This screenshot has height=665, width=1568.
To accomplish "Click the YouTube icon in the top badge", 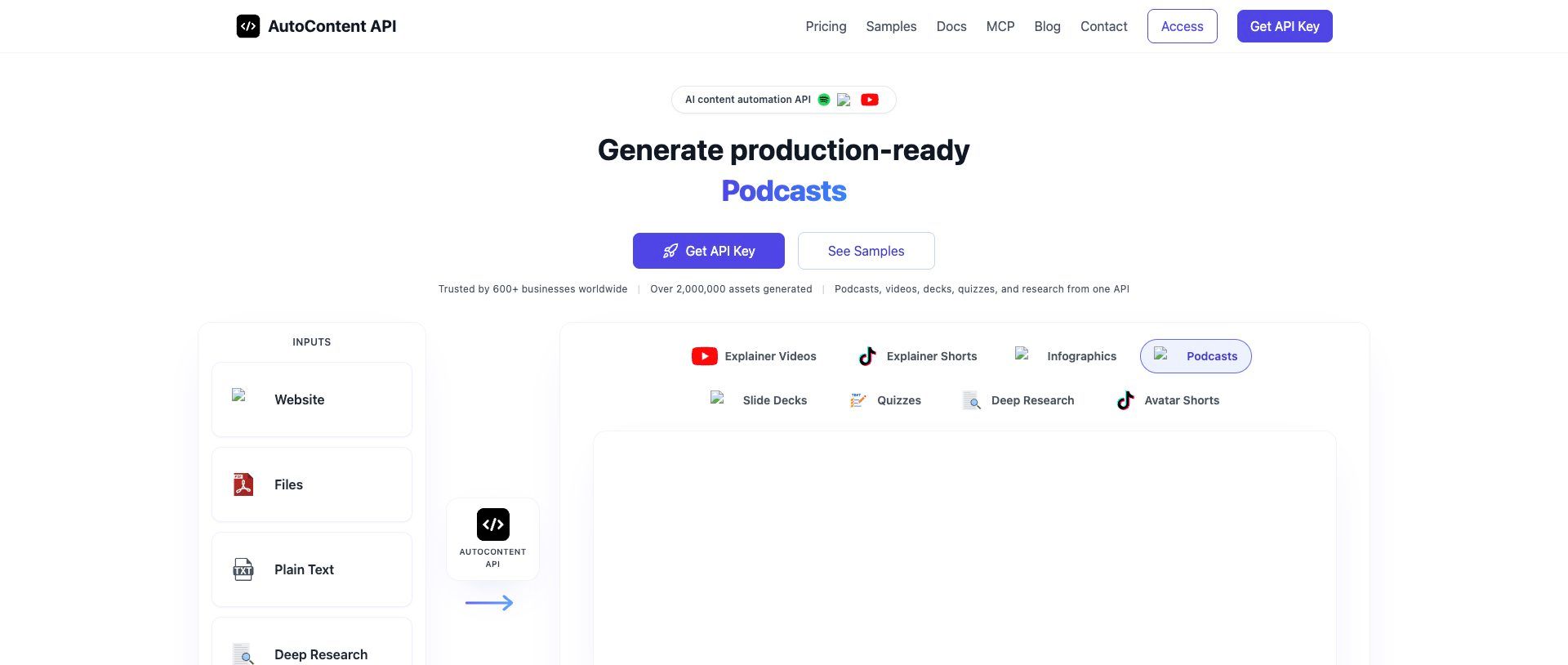I will (x=870, y=100).
